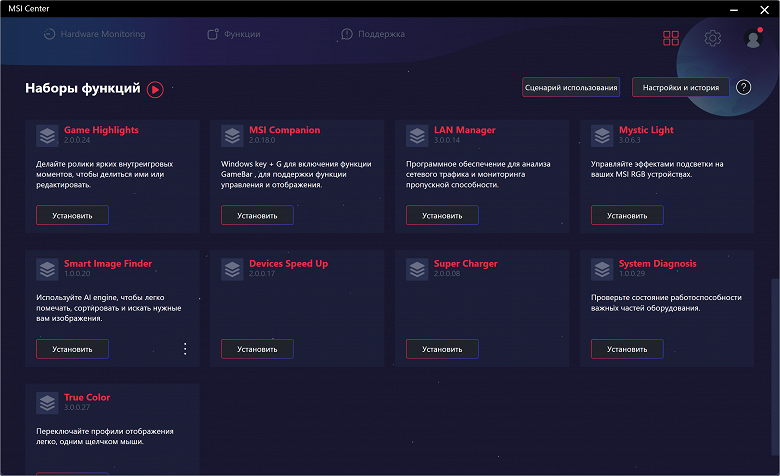The height and width of the screenshot is (476, 780).
Task: Click the LAN Manager title
Action: click(465, 130)
